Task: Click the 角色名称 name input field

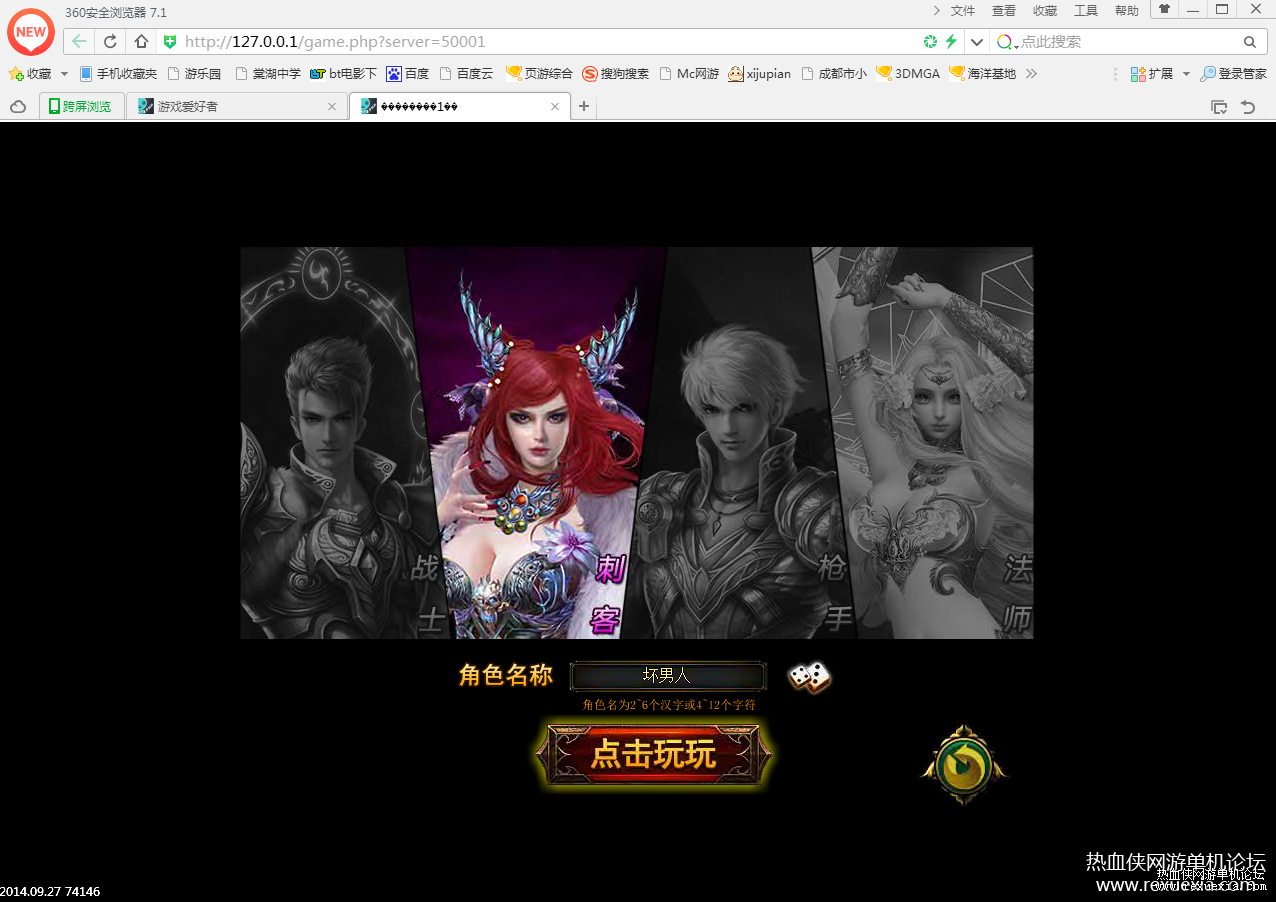Action: pos(668,677)
